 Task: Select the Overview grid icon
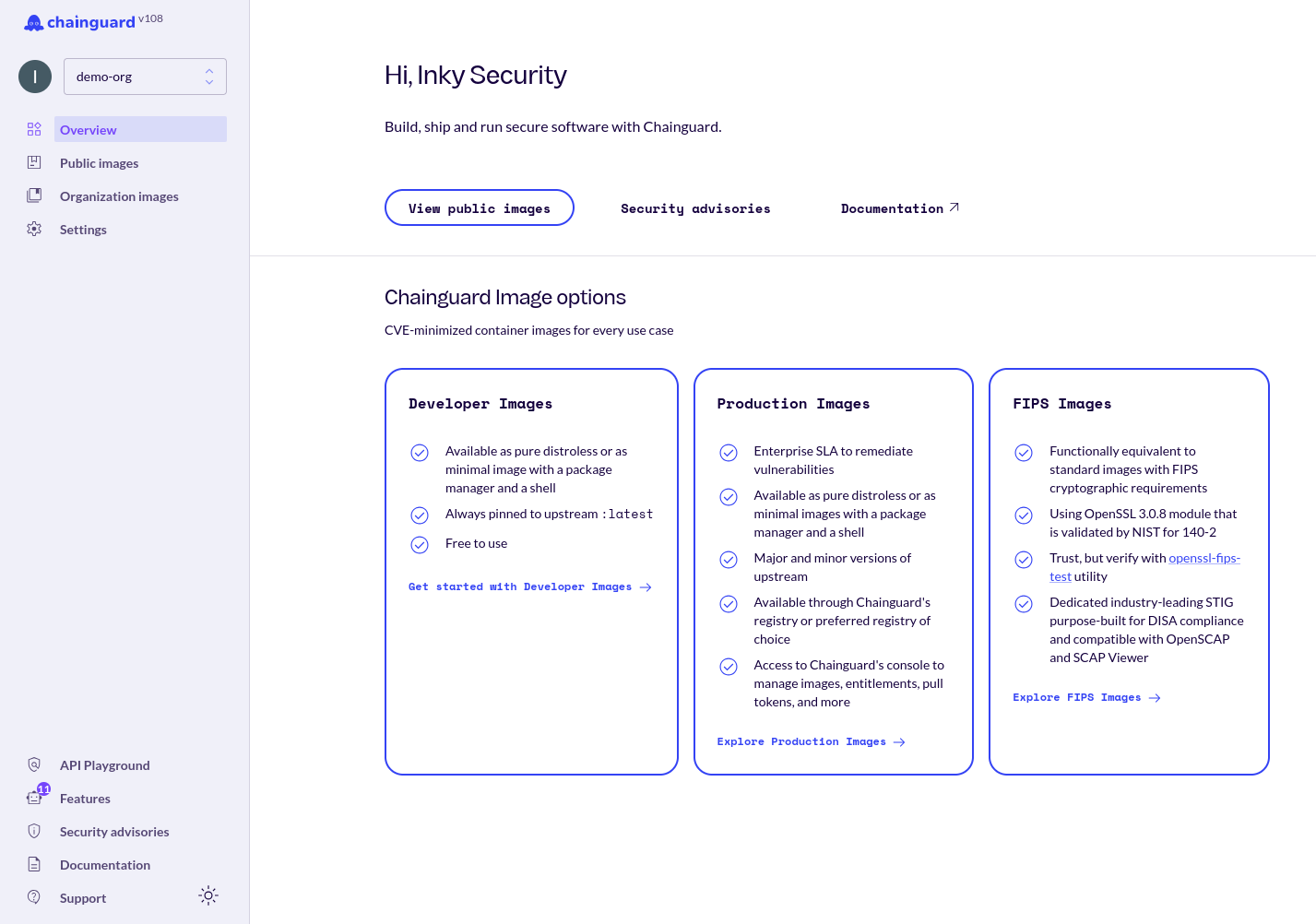(x=34, y=129)
